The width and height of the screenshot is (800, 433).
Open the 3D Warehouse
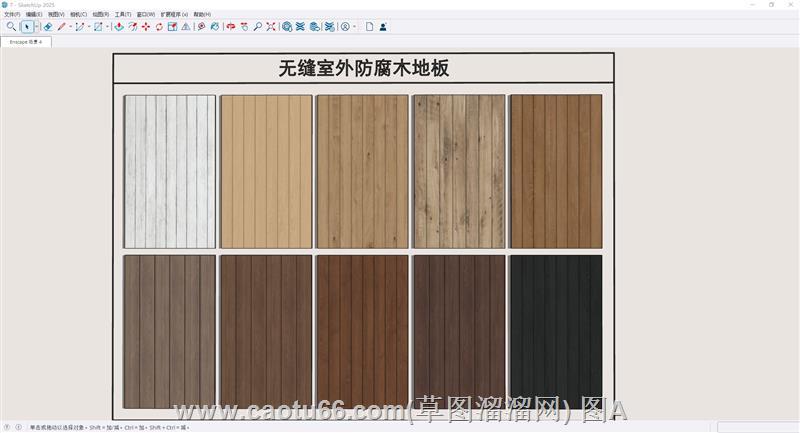coord(287,27)
